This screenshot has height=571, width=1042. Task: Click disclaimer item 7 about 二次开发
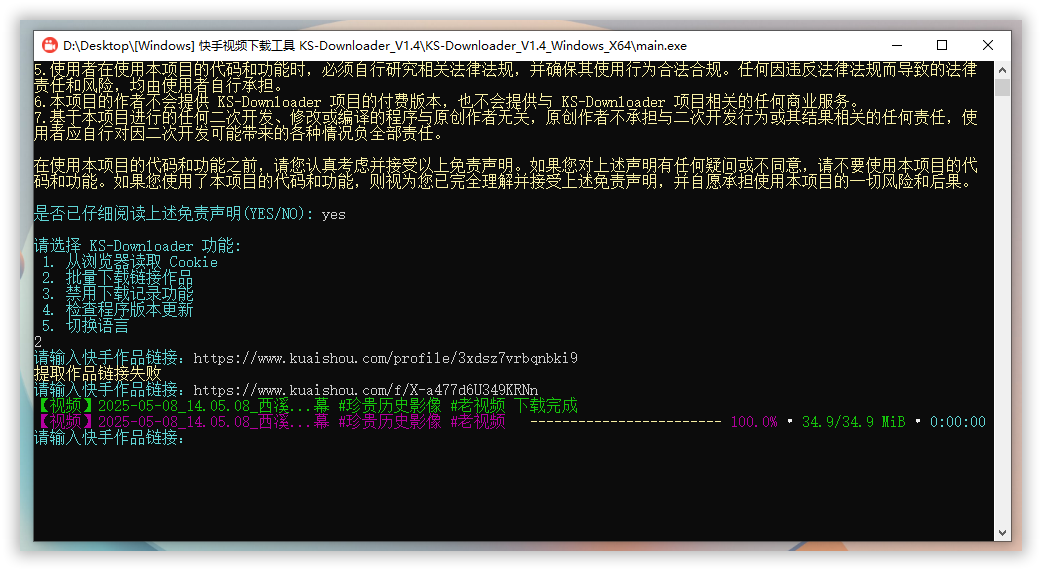506,126
